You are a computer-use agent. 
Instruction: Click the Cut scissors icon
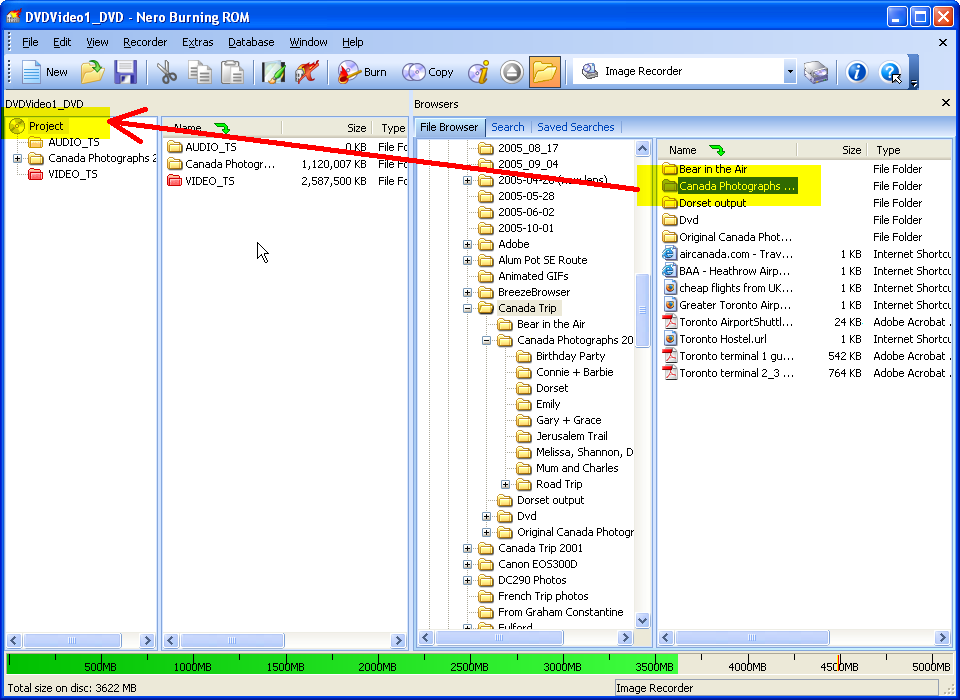click(166, 72)
